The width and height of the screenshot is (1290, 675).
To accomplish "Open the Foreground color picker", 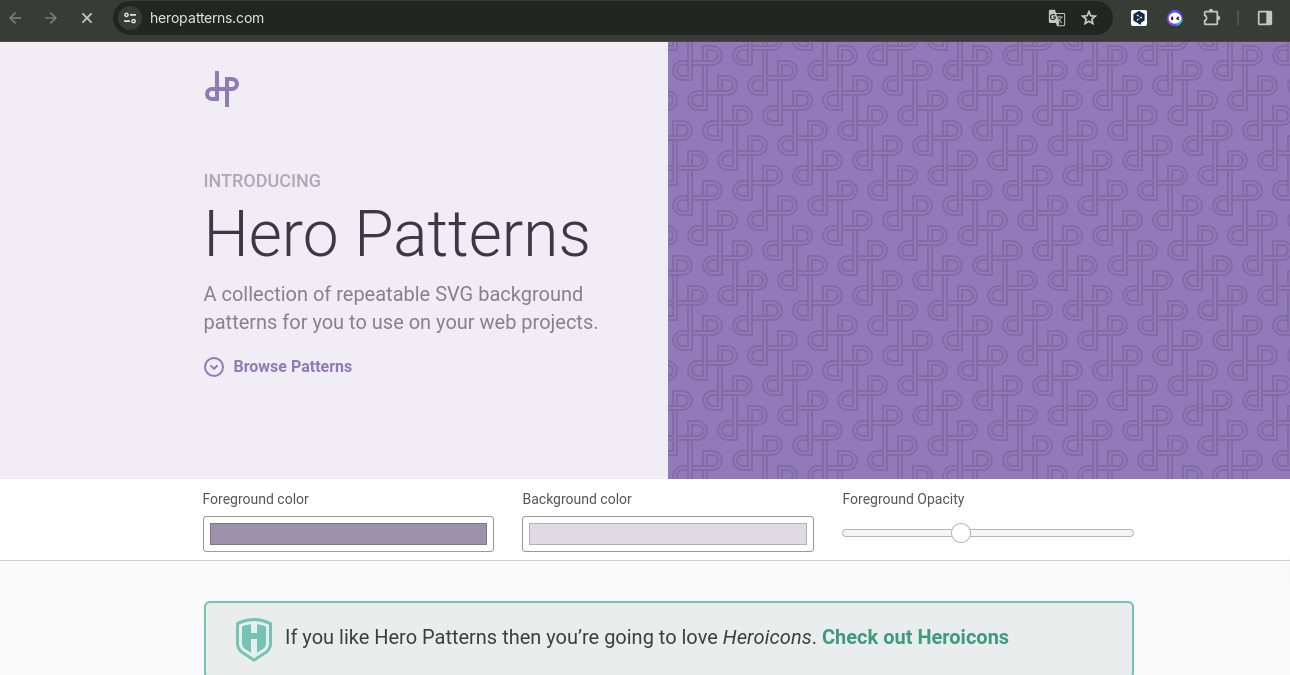I will [x=348, y=534].
